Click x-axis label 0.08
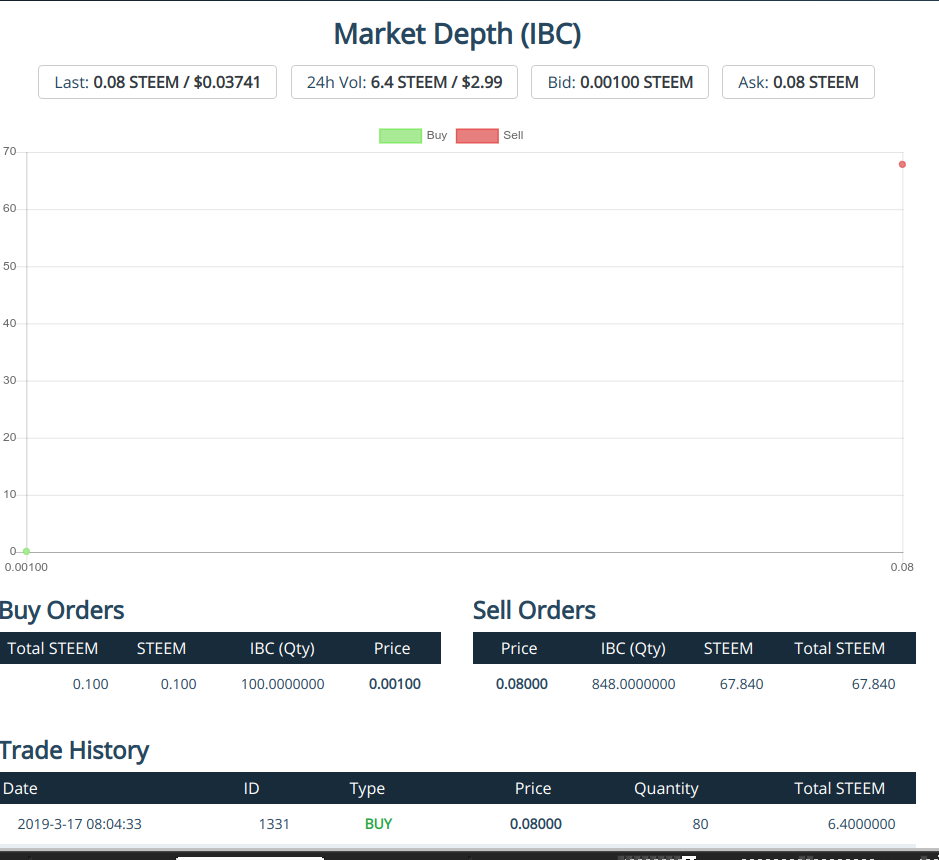The height and width of the screenshot is (860, 939). tap(902, 567)
